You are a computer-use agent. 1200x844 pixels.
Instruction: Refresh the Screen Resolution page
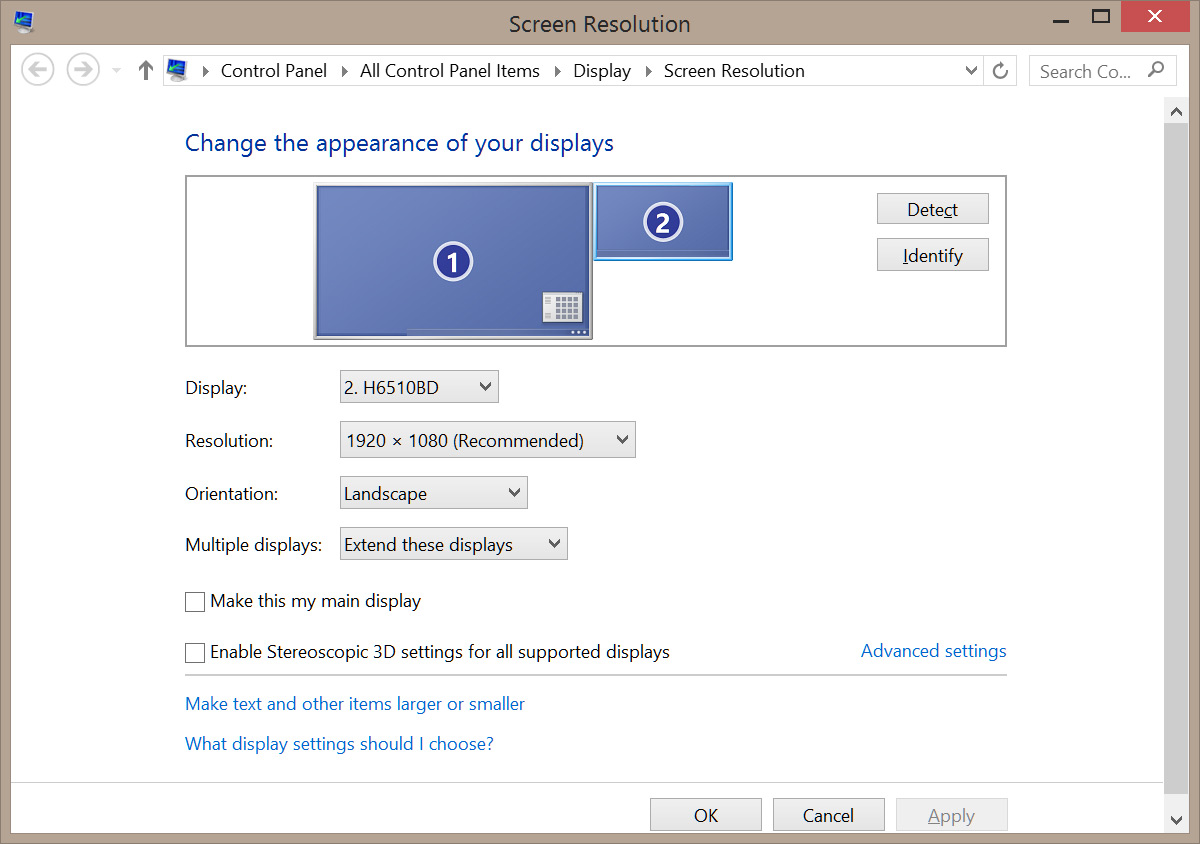tap(999, 71)
